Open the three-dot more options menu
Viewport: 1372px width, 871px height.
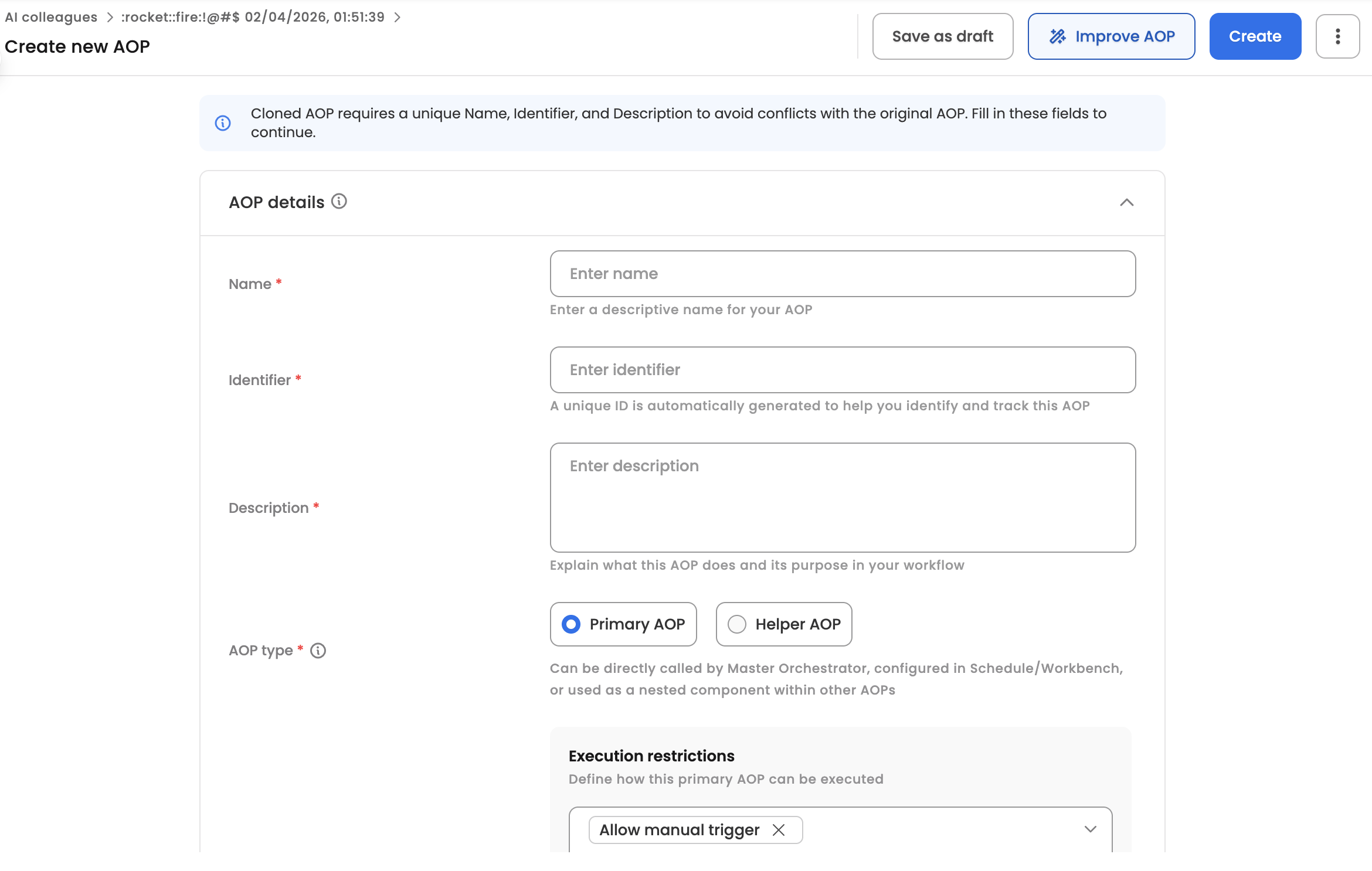(x=1337, y=36)
